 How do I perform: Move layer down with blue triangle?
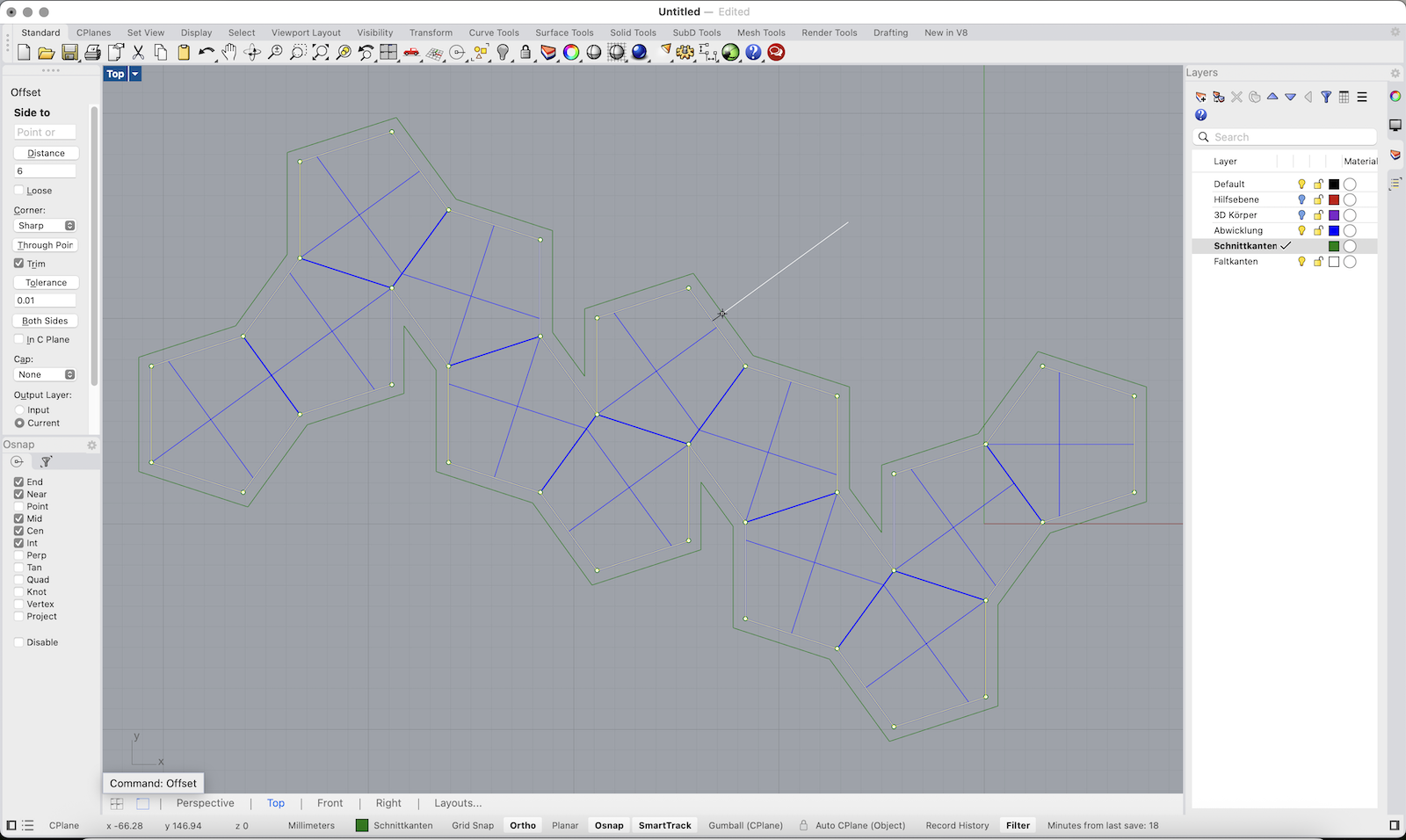pos(1290,98)
